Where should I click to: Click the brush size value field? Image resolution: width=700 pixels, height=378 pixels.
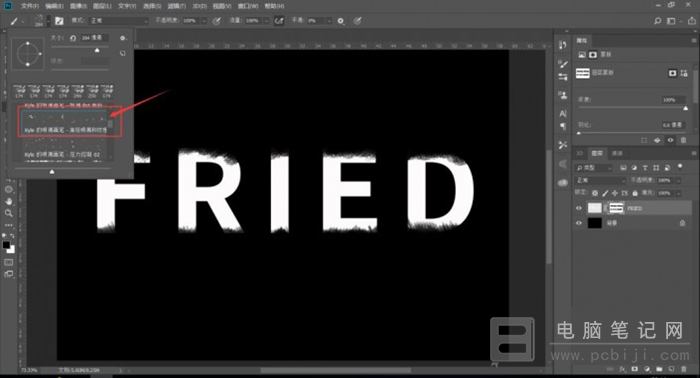[94, 38]
